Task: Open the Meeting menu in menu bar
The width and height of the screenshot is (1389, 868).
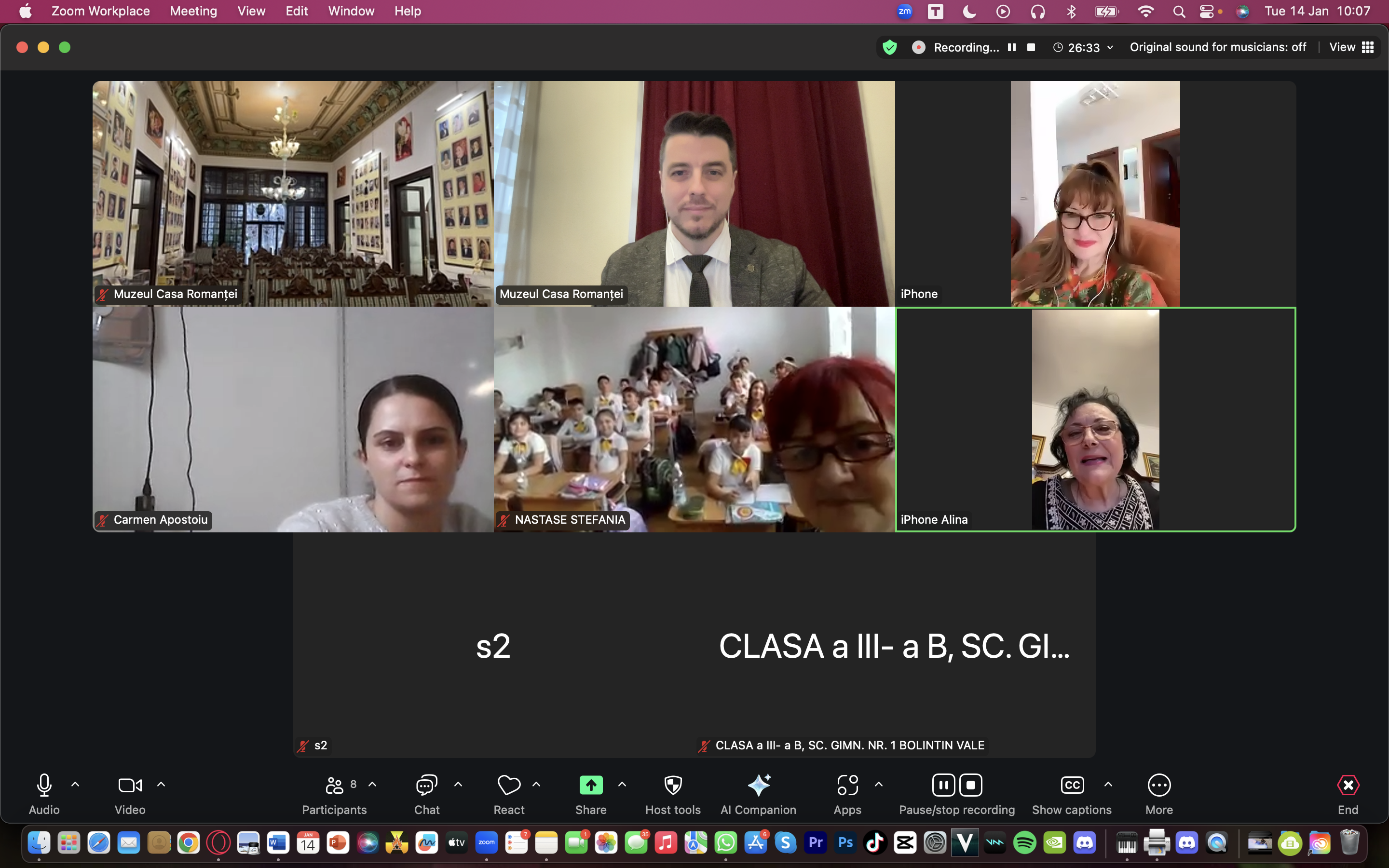Action: coord(193,11)
